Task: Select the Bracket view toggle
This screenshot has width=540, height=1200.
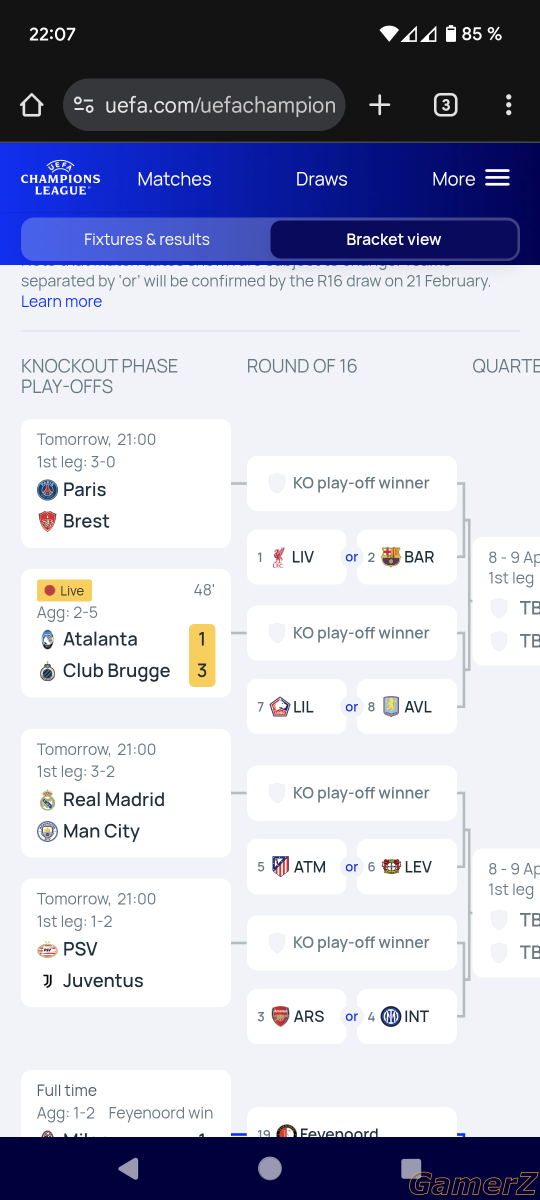Action: click(394, 240)
